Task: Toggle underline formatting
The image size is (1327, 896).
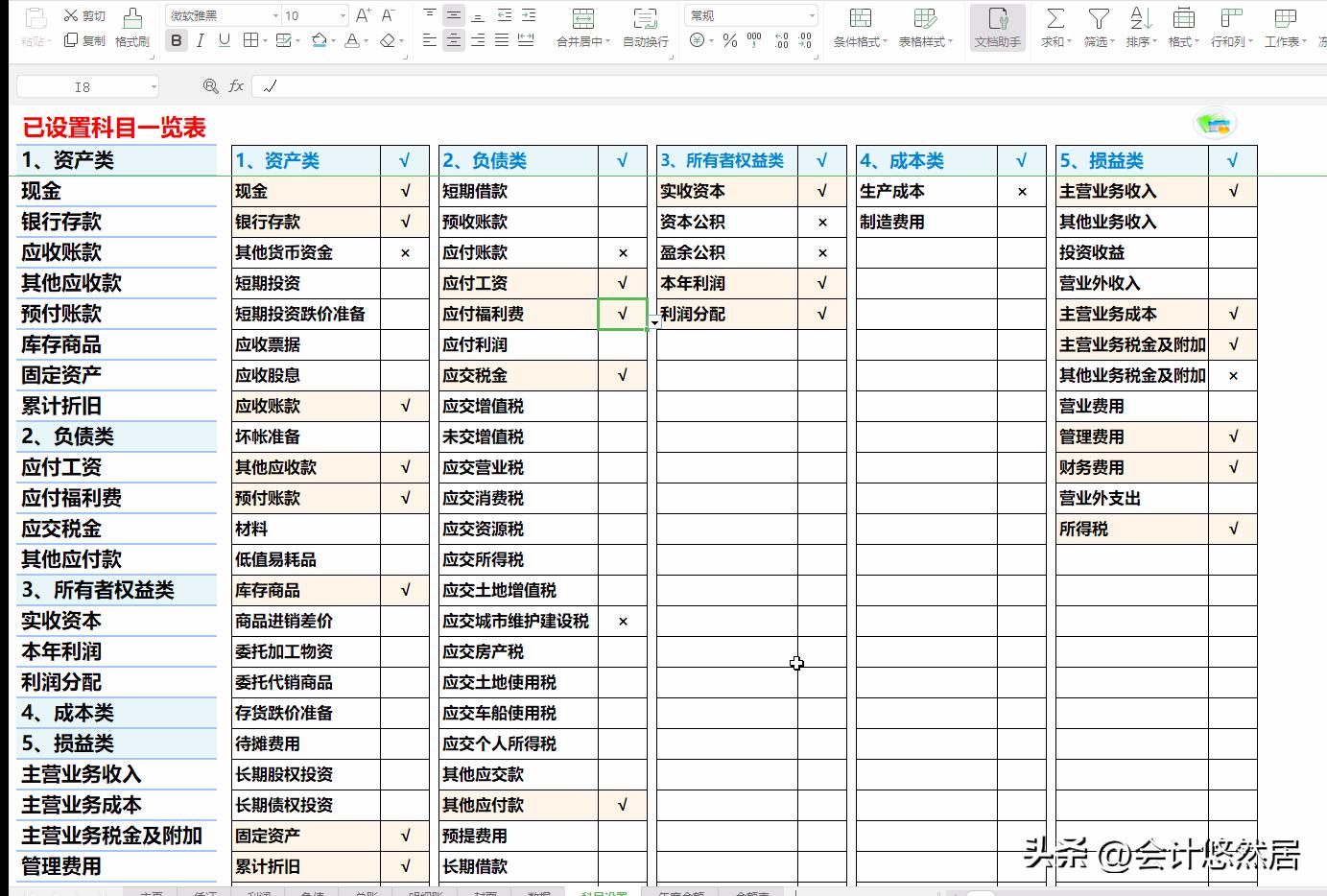Action: [x=223, y=41]
